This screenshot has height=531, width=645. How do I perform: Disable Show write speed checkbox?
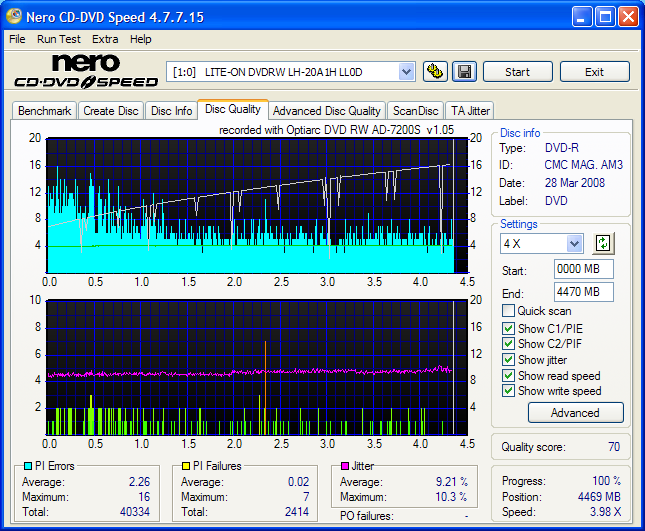(509, 391)
